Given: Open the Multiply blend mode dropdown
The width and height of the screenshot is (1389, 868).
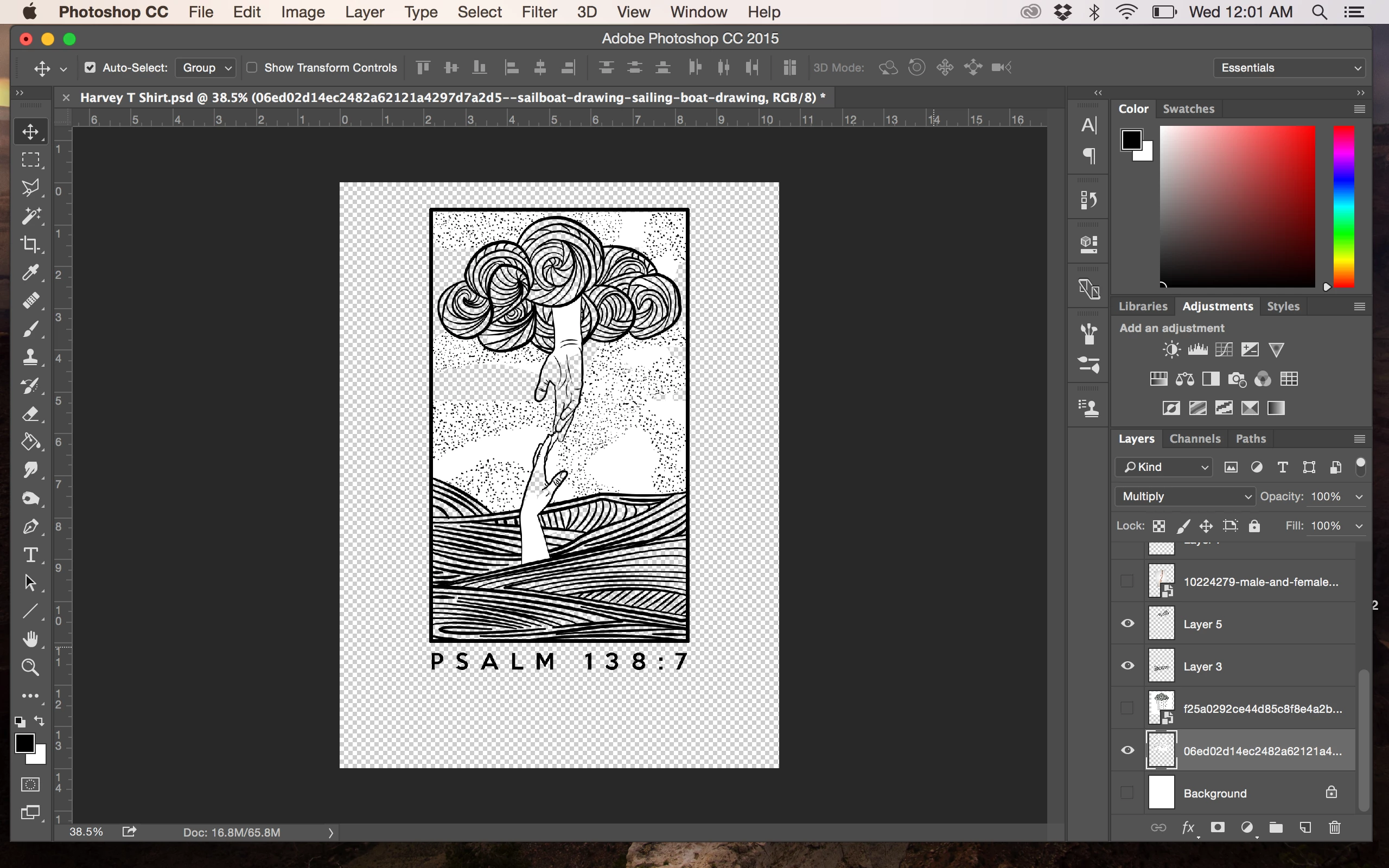Looking at the screenshot, I should pyautogui.click(x=1184, y=496).
